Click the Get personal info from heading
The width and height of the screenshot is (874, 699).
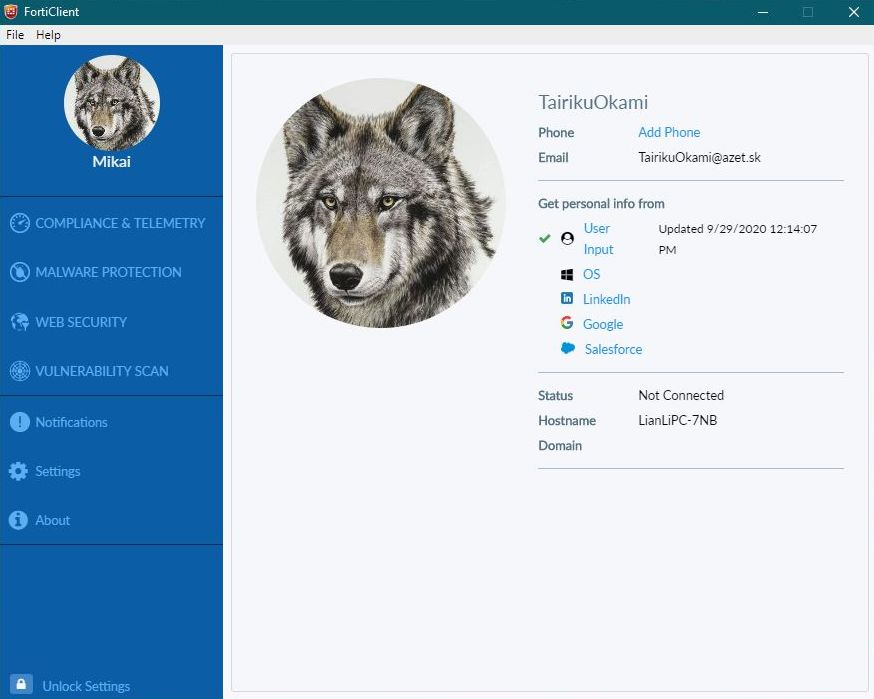pos(601,203)
